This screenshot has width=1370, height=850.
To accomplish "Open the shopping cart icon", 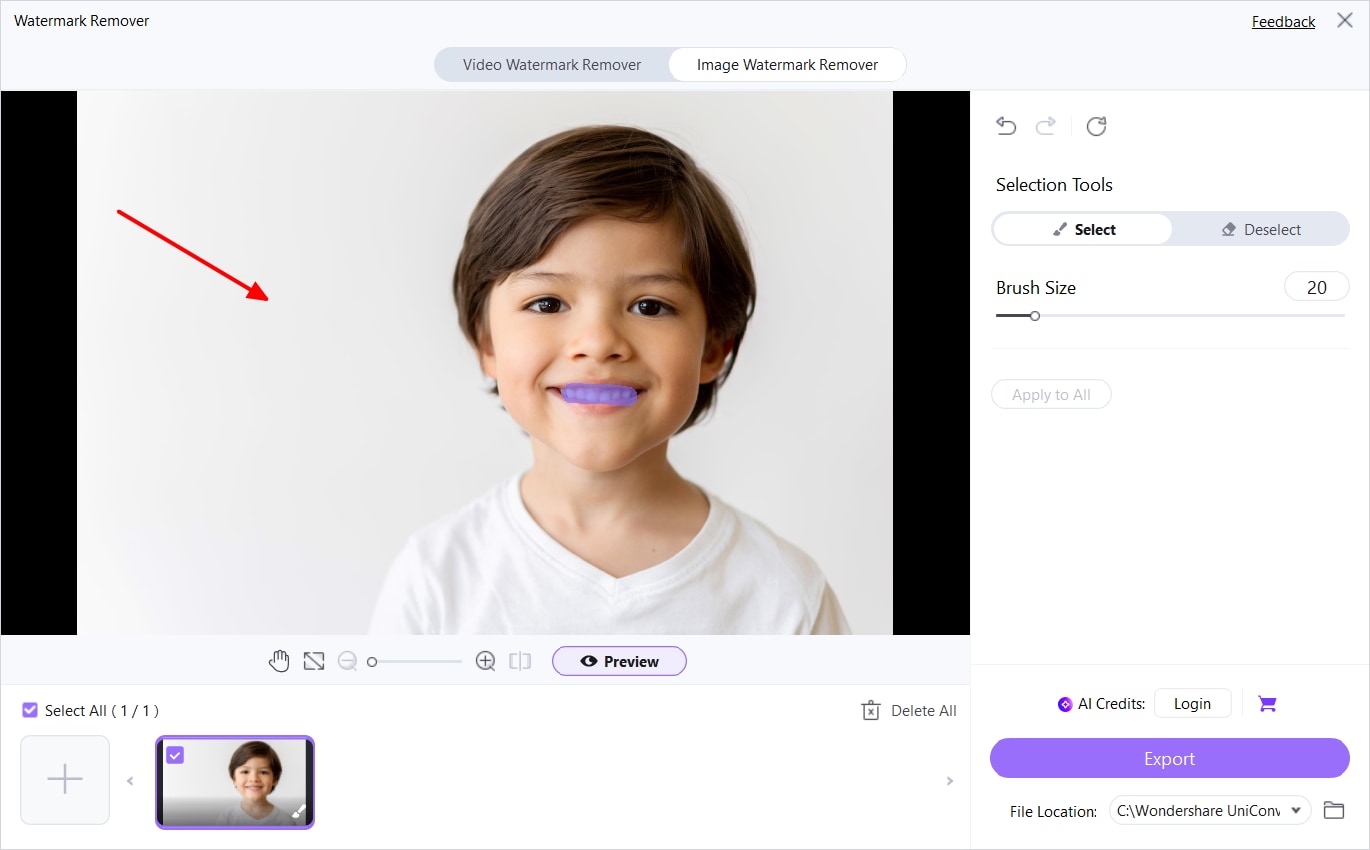I will pos(1267,704).
